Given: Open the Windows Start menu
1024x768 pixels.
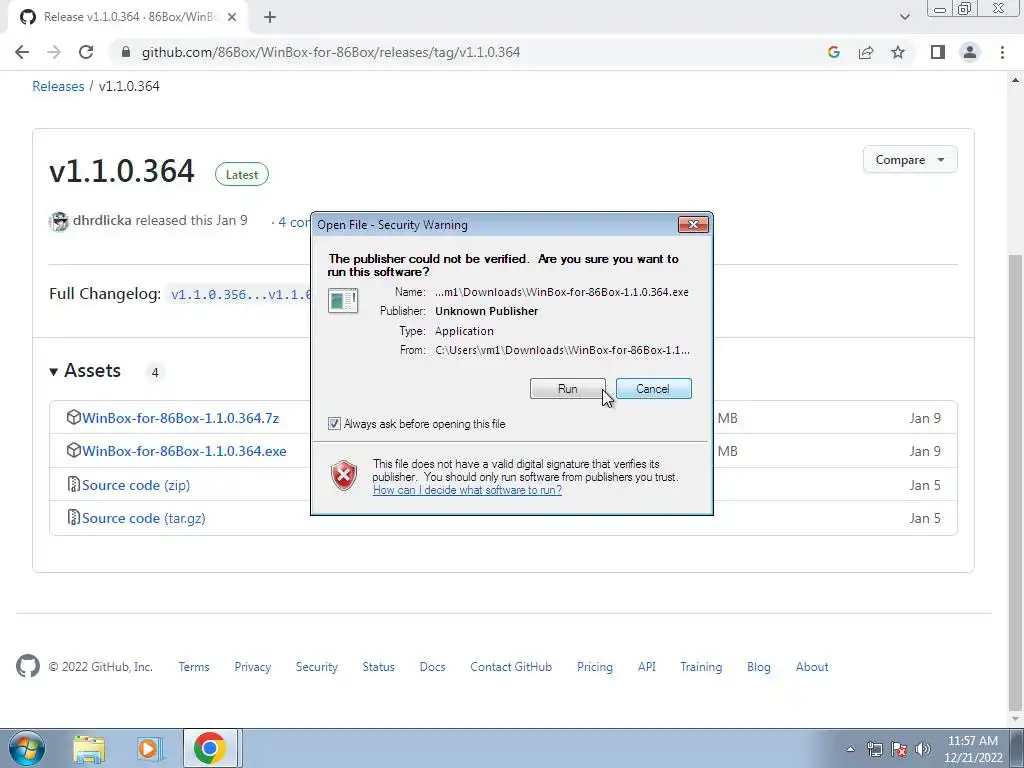Looking at the screenshot, I should (x=27, y=748).
